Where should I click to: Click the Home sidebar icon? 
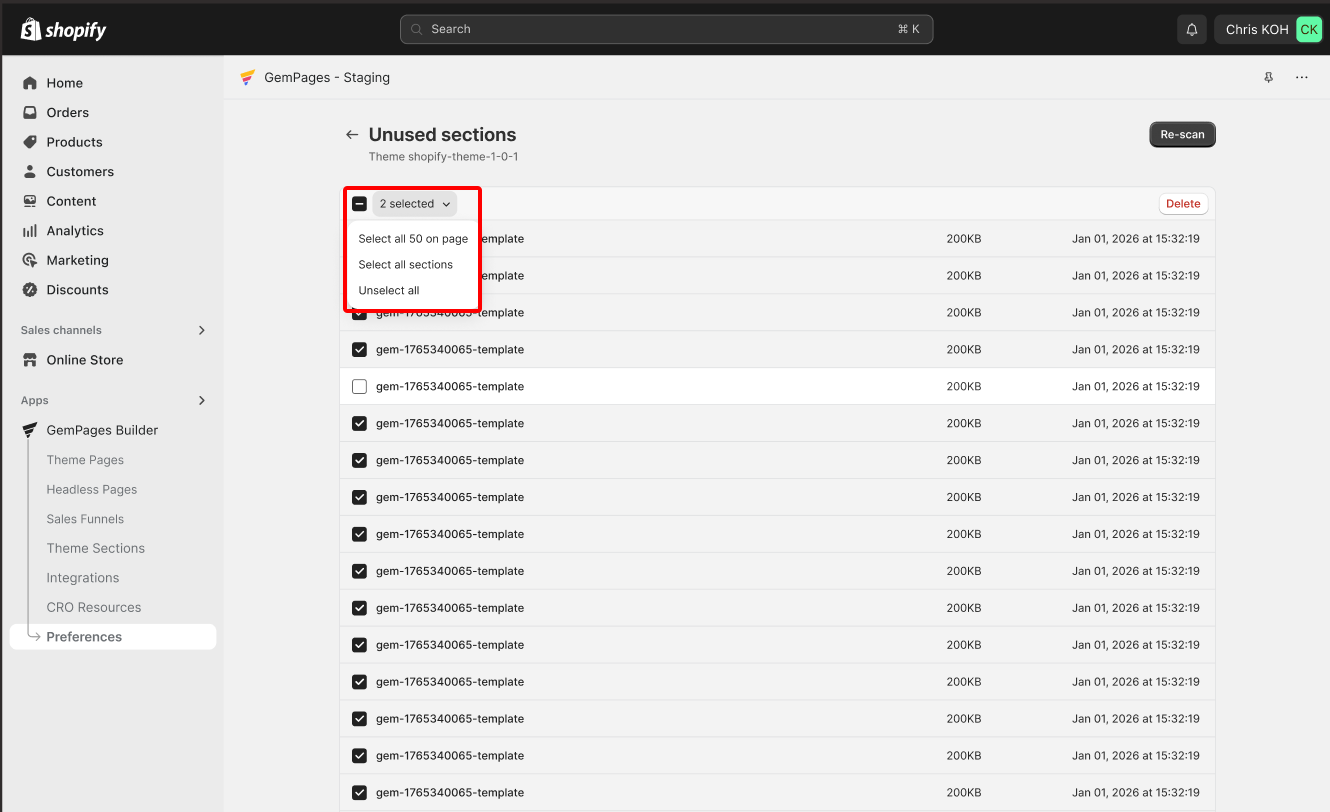tap(29, 82)
